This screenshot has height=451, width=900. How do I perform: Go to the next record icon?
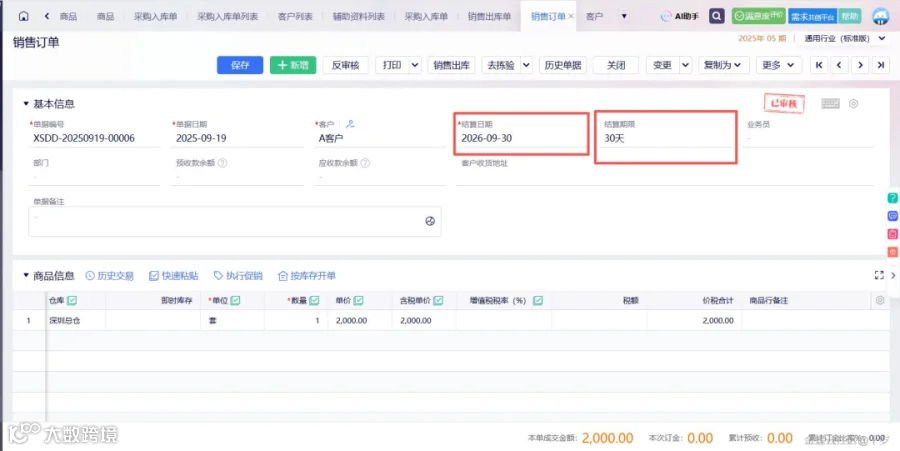pos(860,65)
